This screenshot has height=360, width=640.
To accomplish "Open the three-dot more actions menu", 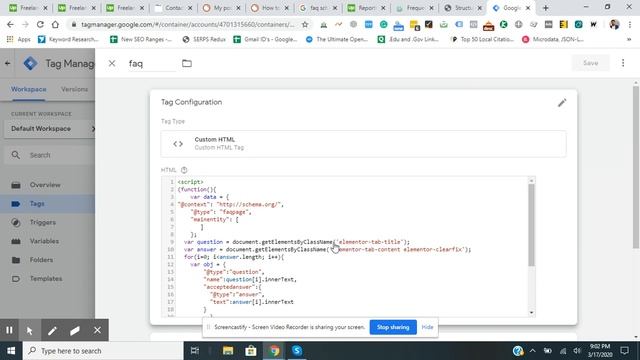I will pos(623,63).
